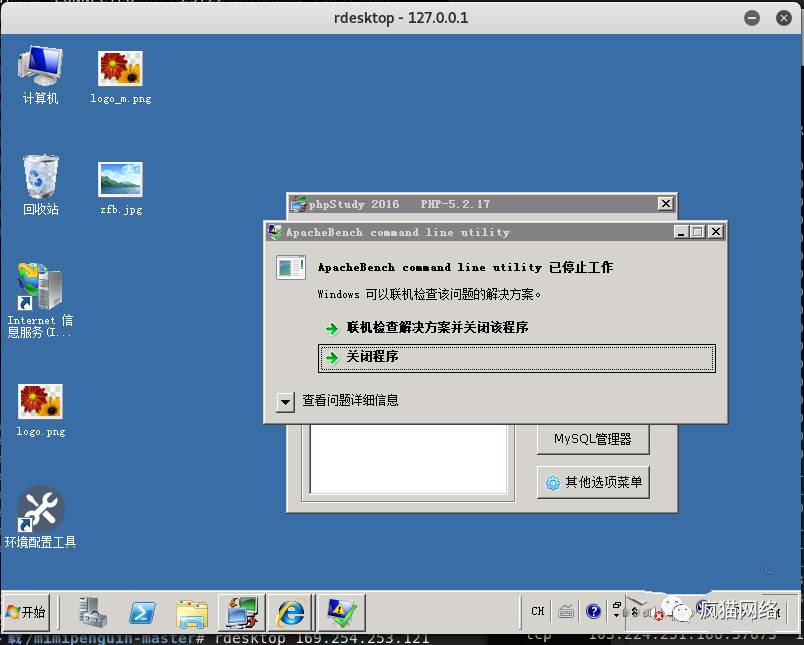Click the 开始 start button
This screenshot has width=804, height=645.
(x=26, y=612)
